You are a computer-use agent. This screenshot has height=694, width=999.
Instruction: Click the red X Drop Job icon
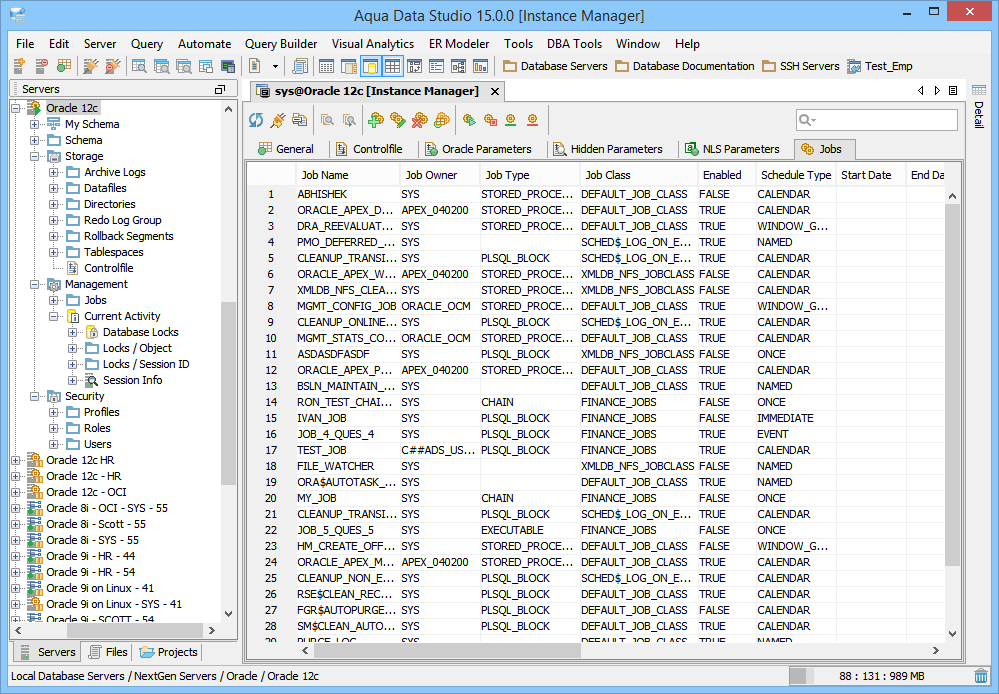tap(420, 120)
